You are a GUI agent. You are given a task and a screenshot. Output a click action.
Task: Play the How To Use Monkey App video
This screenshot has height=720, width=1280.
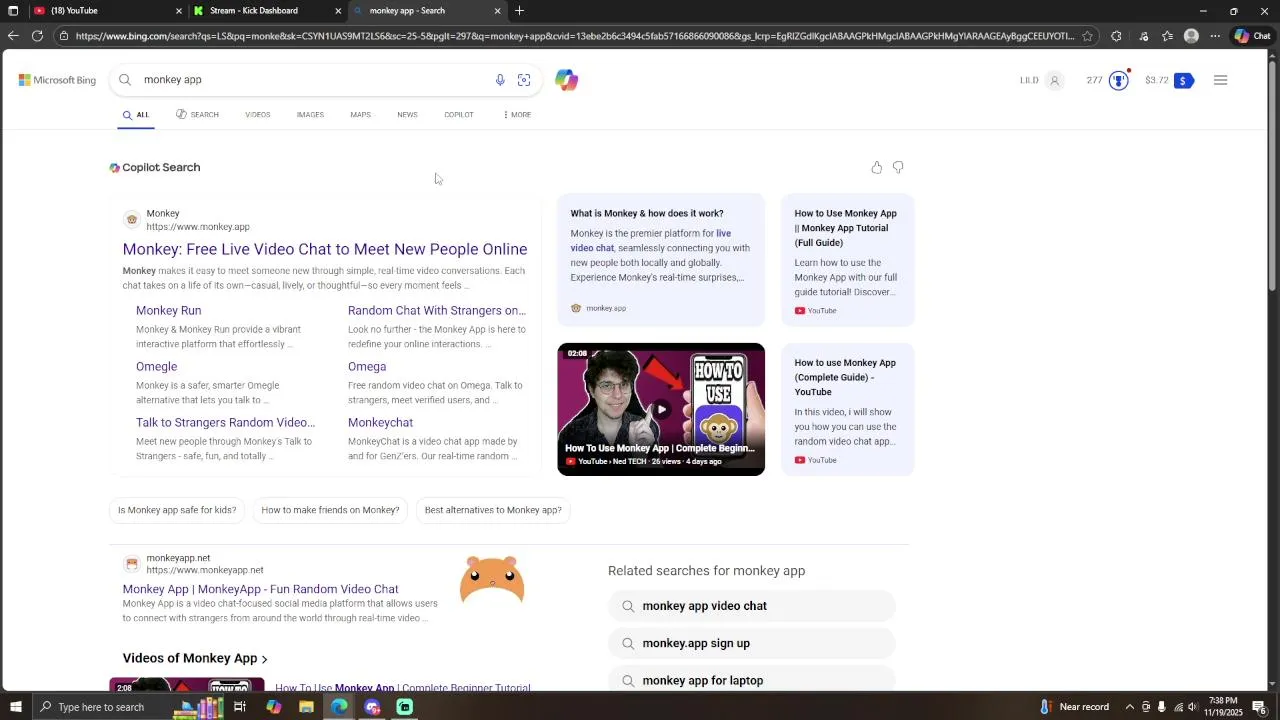click(x=661, y=409)
